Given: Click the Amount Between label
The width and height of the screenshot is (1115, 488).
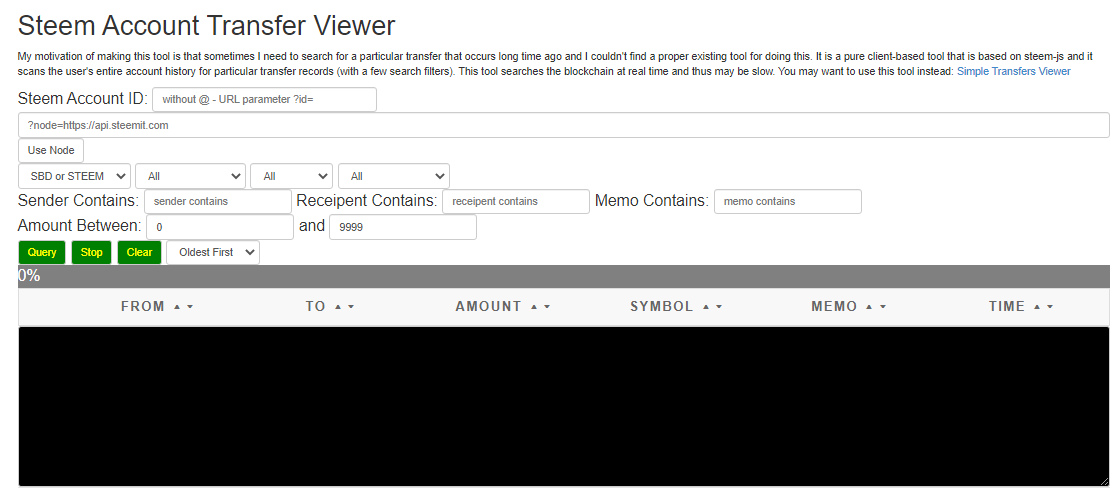Looking at the screenshot, I should coord(80,226).
